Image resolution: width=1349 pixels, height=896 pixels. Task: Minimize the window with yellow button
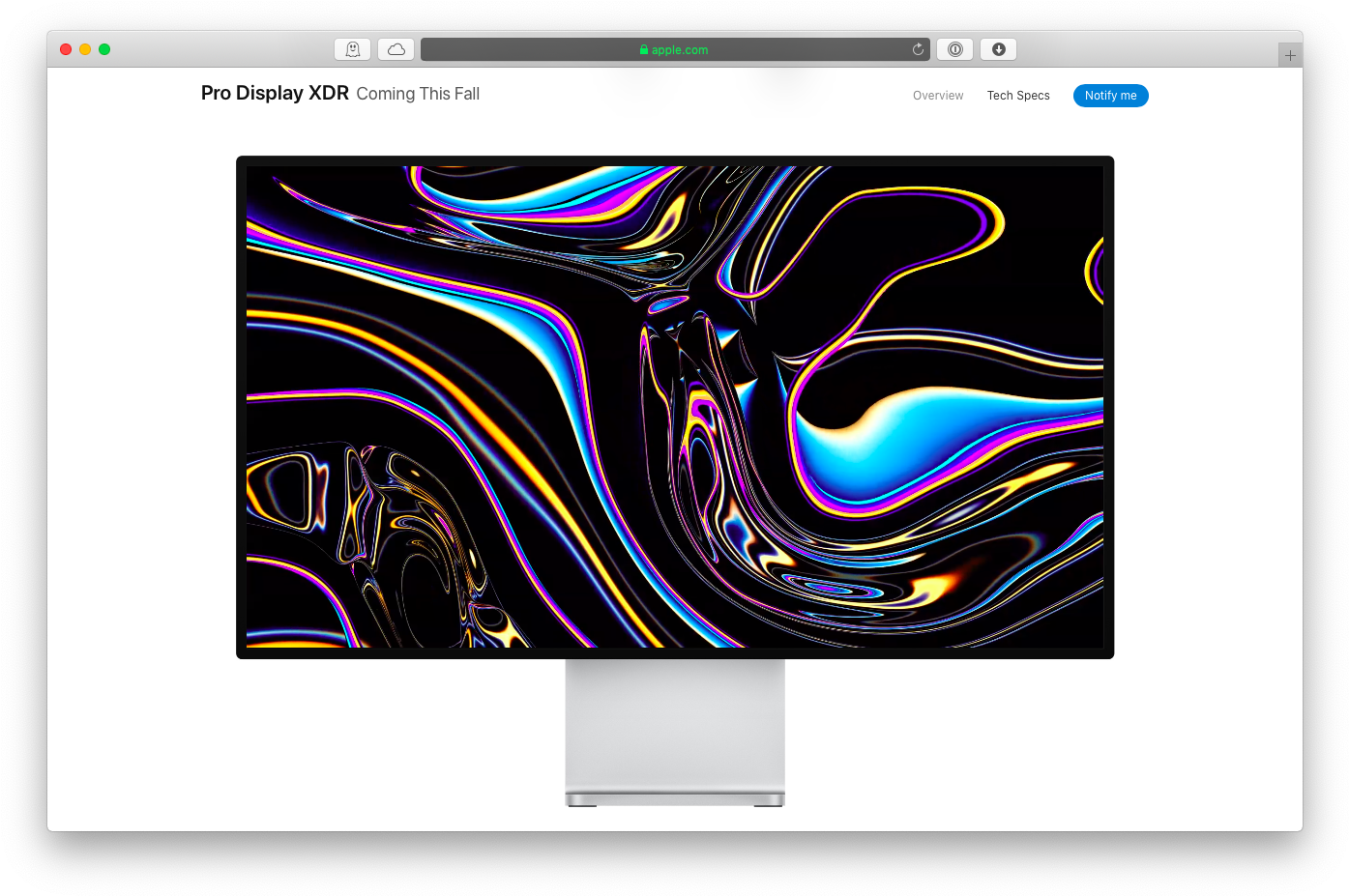tap(85, 49)
